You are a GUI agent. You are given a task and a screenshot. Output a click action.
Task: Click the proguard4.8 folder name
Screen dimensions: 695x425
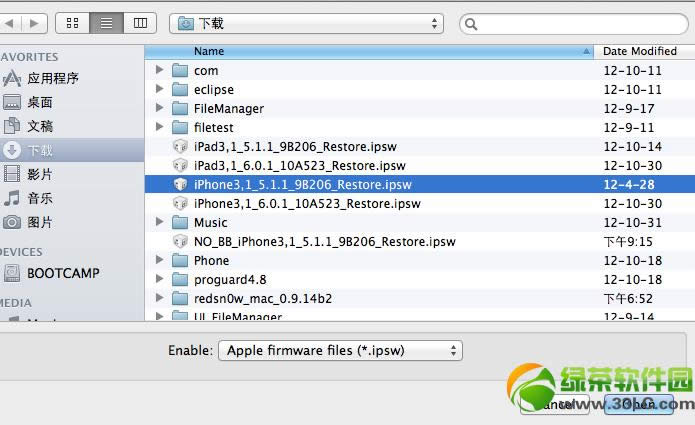point(230,280)
